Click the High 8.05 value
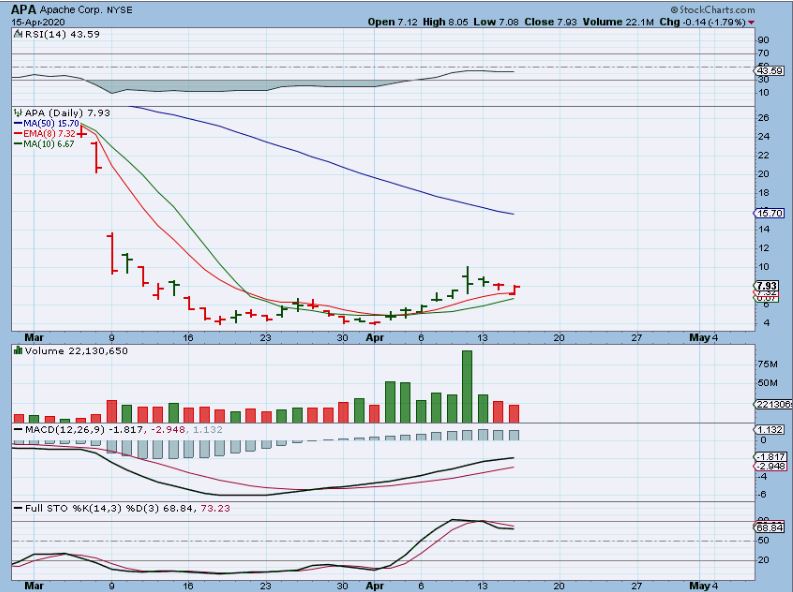The image size is (793, 592). (445, 22)
